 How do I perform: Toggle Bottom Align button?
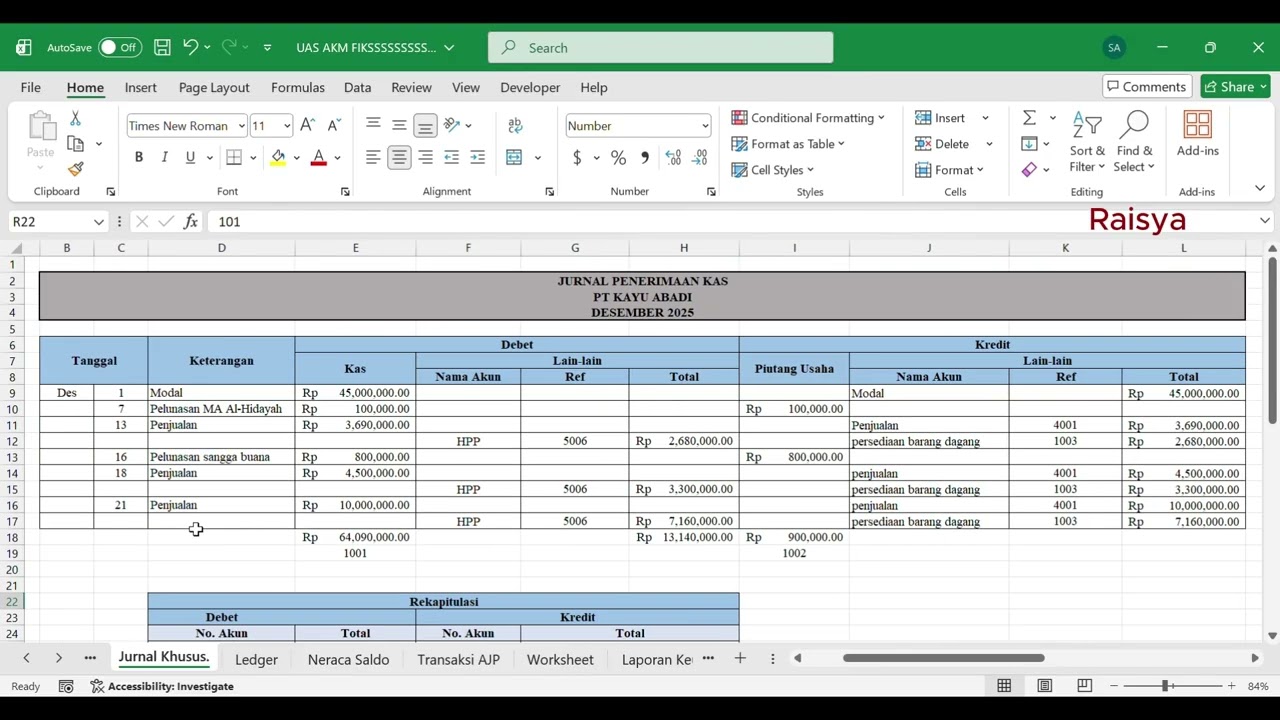425,125
